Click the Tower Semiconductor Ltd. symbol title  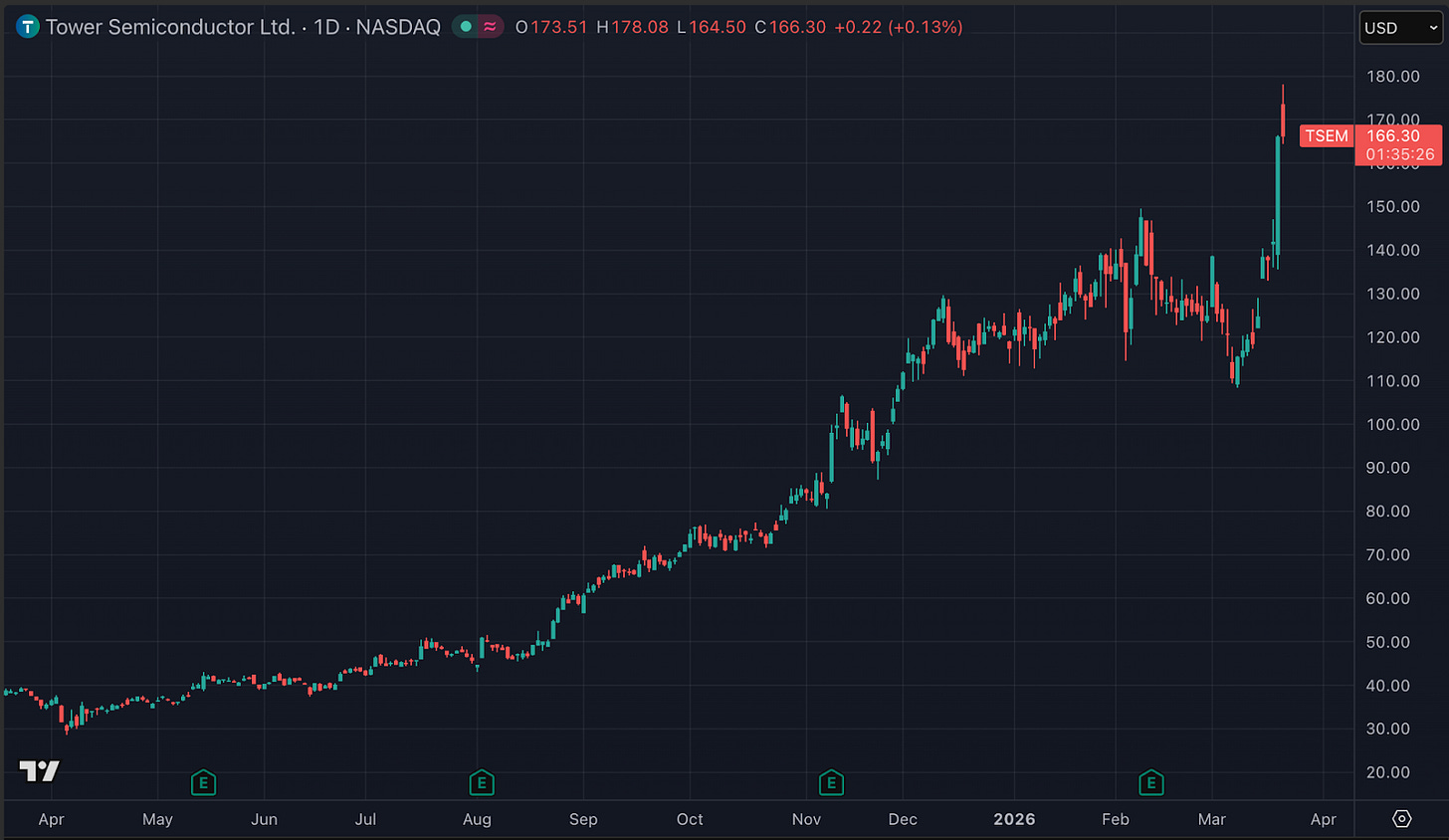(x=170, y=27)
